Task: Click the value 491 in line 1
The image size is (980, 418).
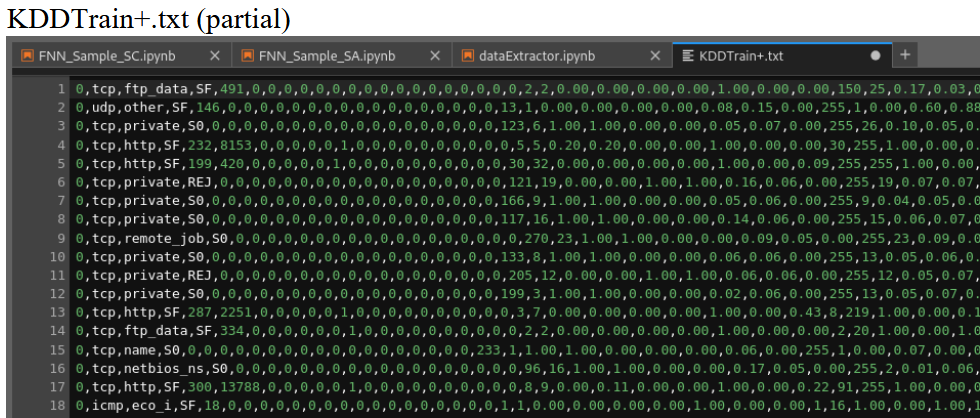Action: 232,89
